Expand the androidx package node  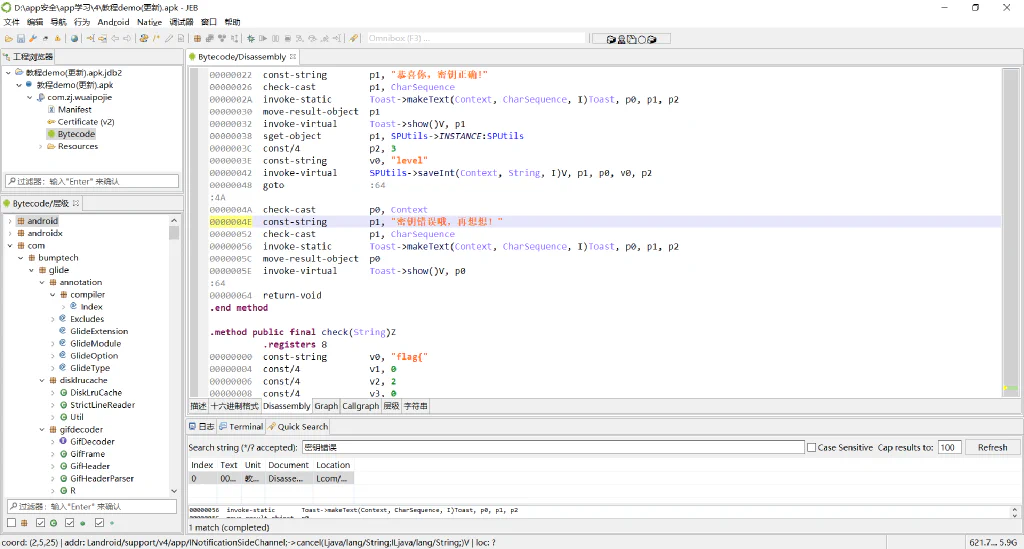coord(10,233)
